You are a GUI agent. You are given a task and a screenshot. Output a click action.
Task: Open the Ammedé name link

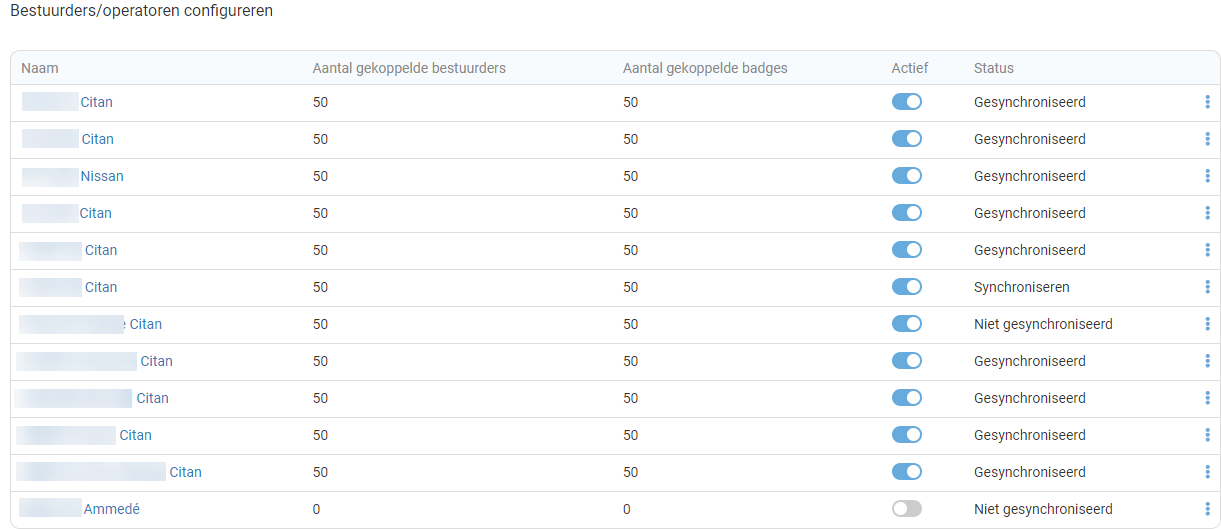(x=111, y=509)
